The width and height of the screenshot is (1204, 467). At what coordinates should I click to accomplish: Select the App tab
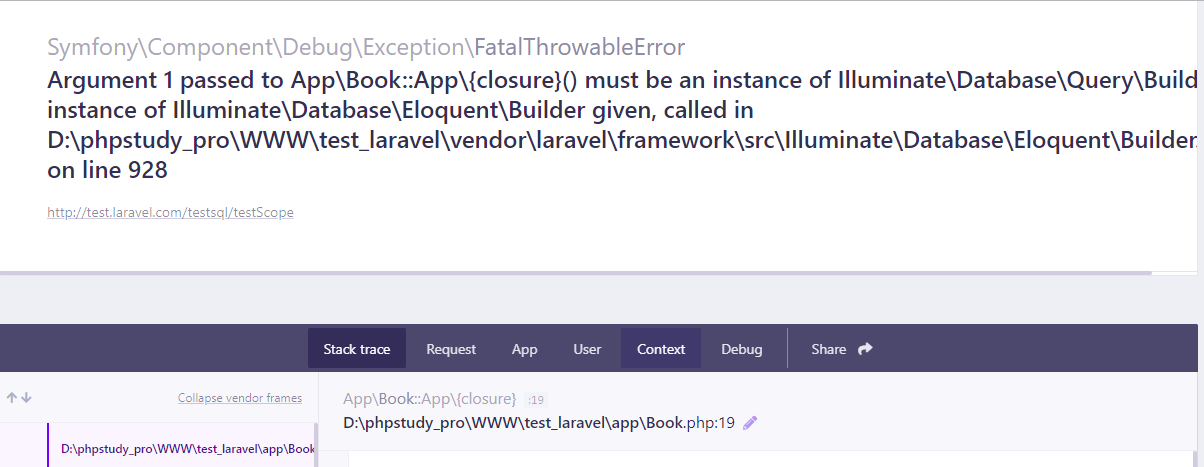(524, 349)
